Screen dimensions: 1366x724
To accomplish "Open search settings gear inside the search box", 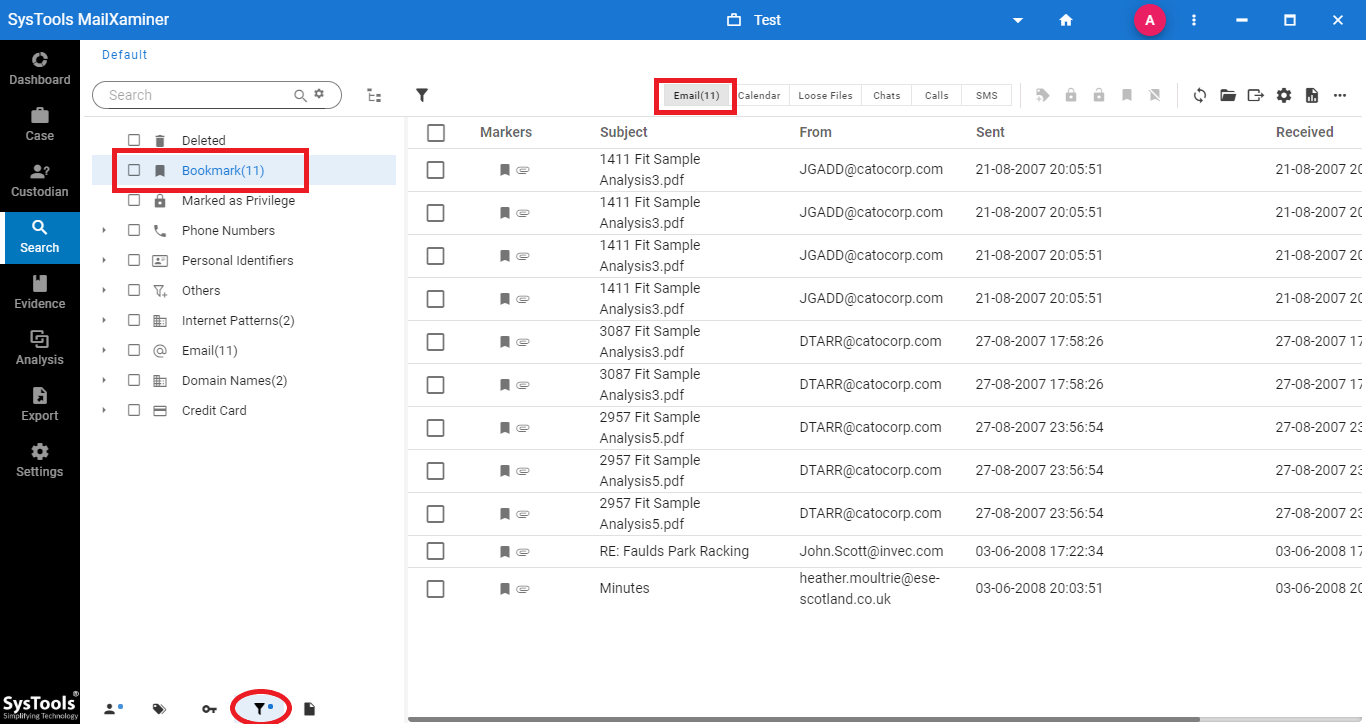I will click(319, 94).
